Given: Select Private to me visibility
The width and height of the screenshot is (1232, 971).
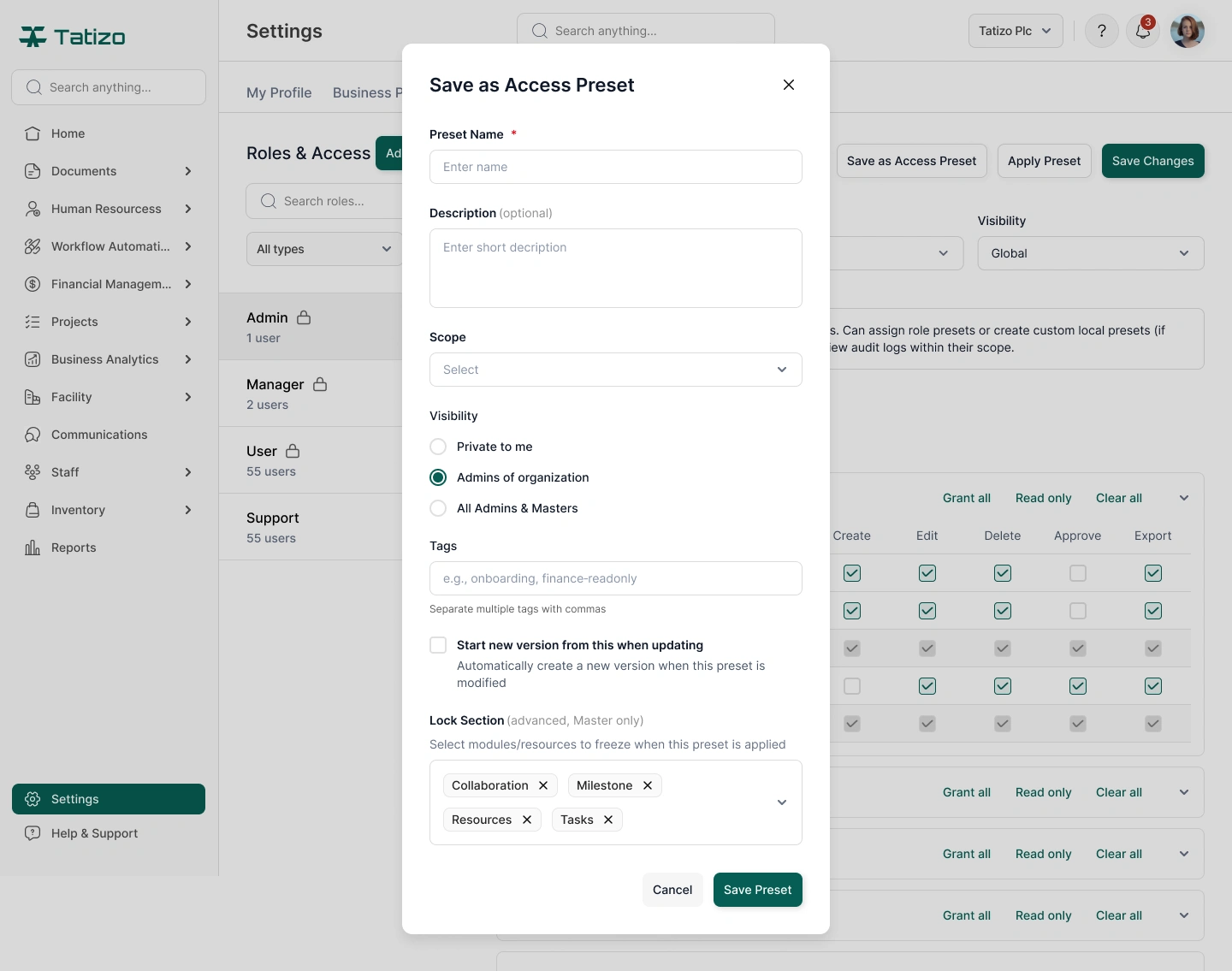Looking at the screenshot, I should (438, 447).
